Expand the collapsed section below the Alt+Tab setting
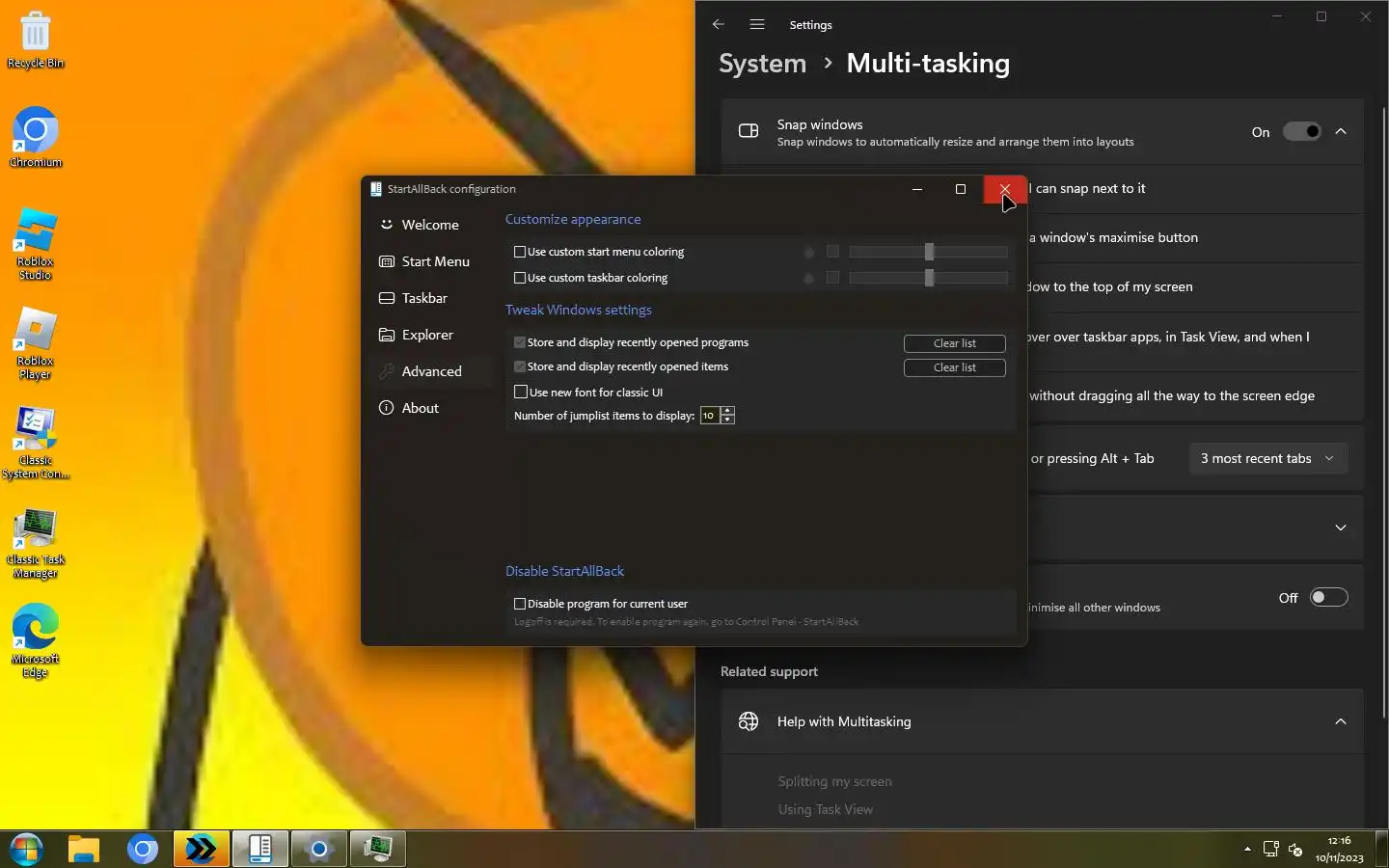The width and height of the screenshot is (1389, 868). click(x=1341, y=528)
